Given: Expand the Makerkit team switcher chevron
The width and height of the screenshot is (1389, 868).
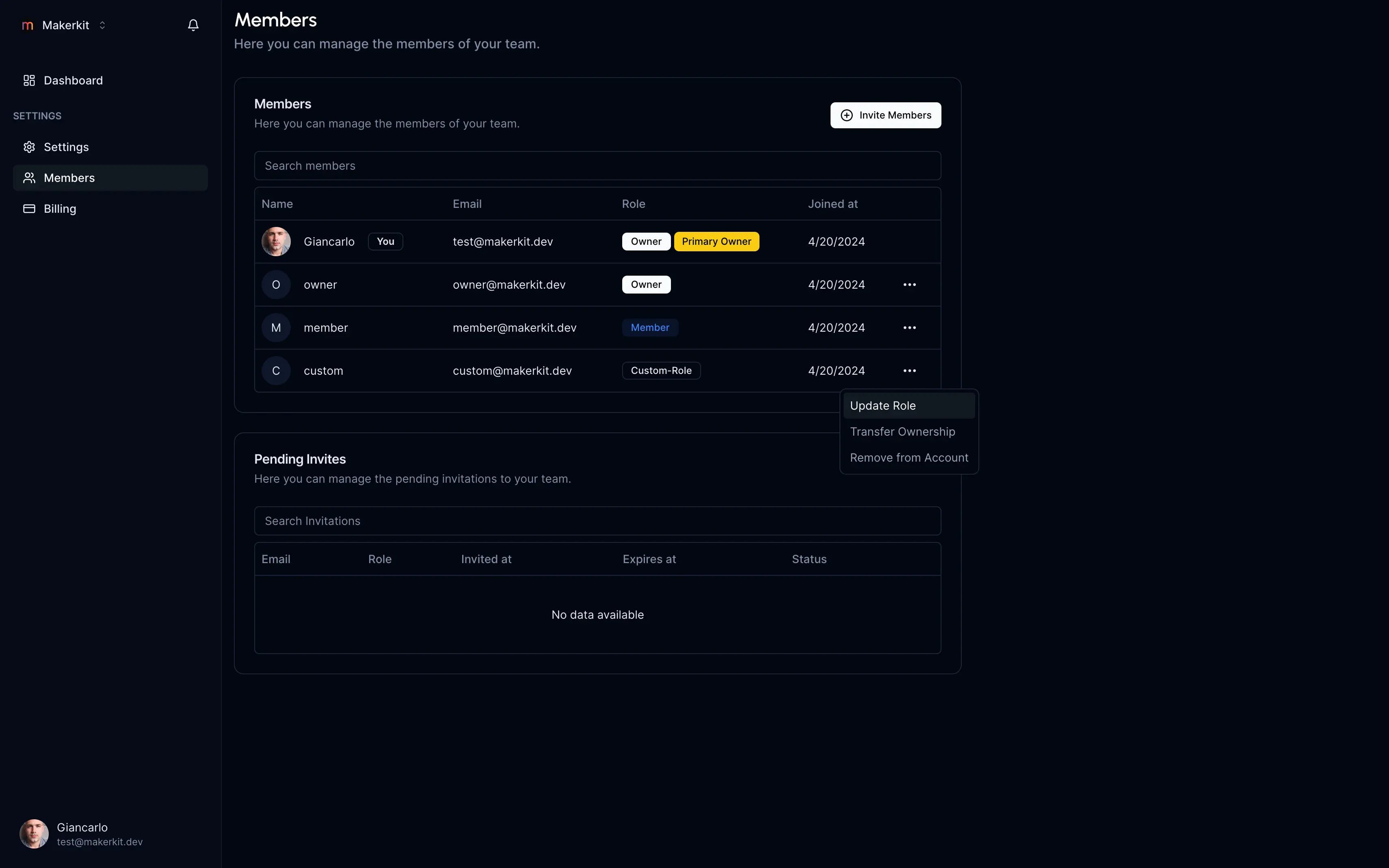Looking at the screenshot, I should 102,25.
